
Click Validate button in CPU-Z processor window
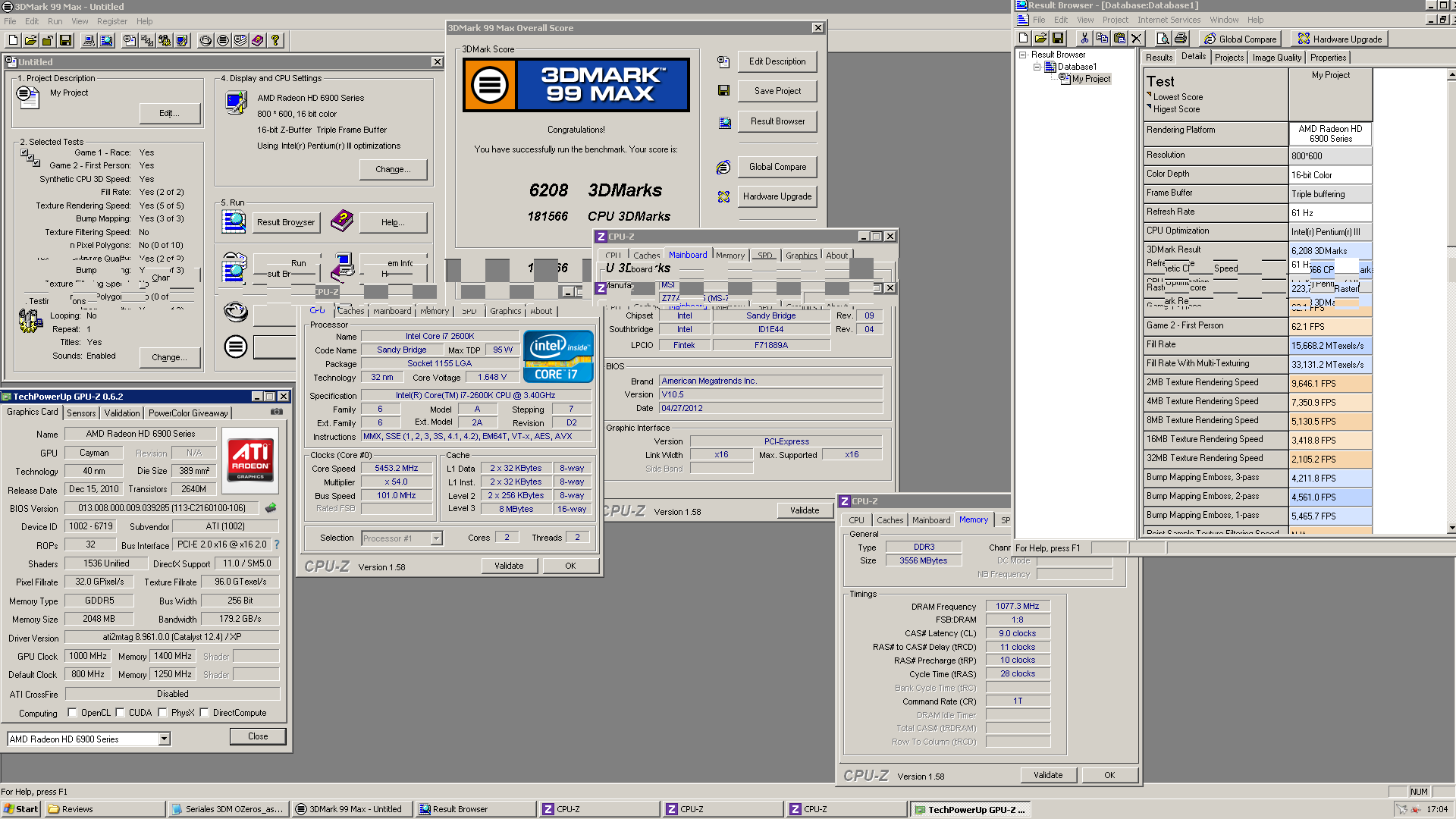tap(509, 566)
